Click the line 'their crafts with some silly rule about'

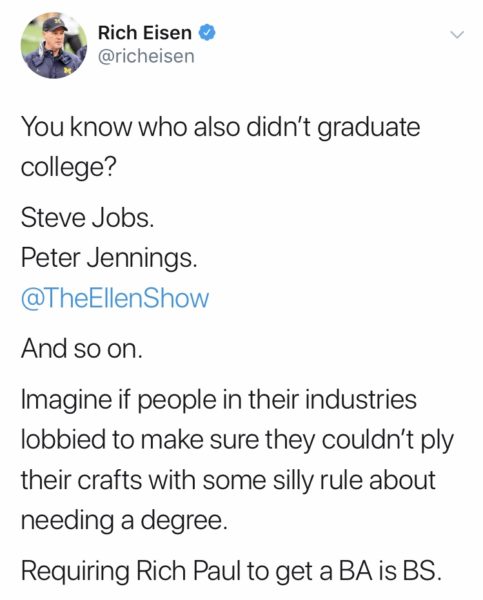point(228,481)
